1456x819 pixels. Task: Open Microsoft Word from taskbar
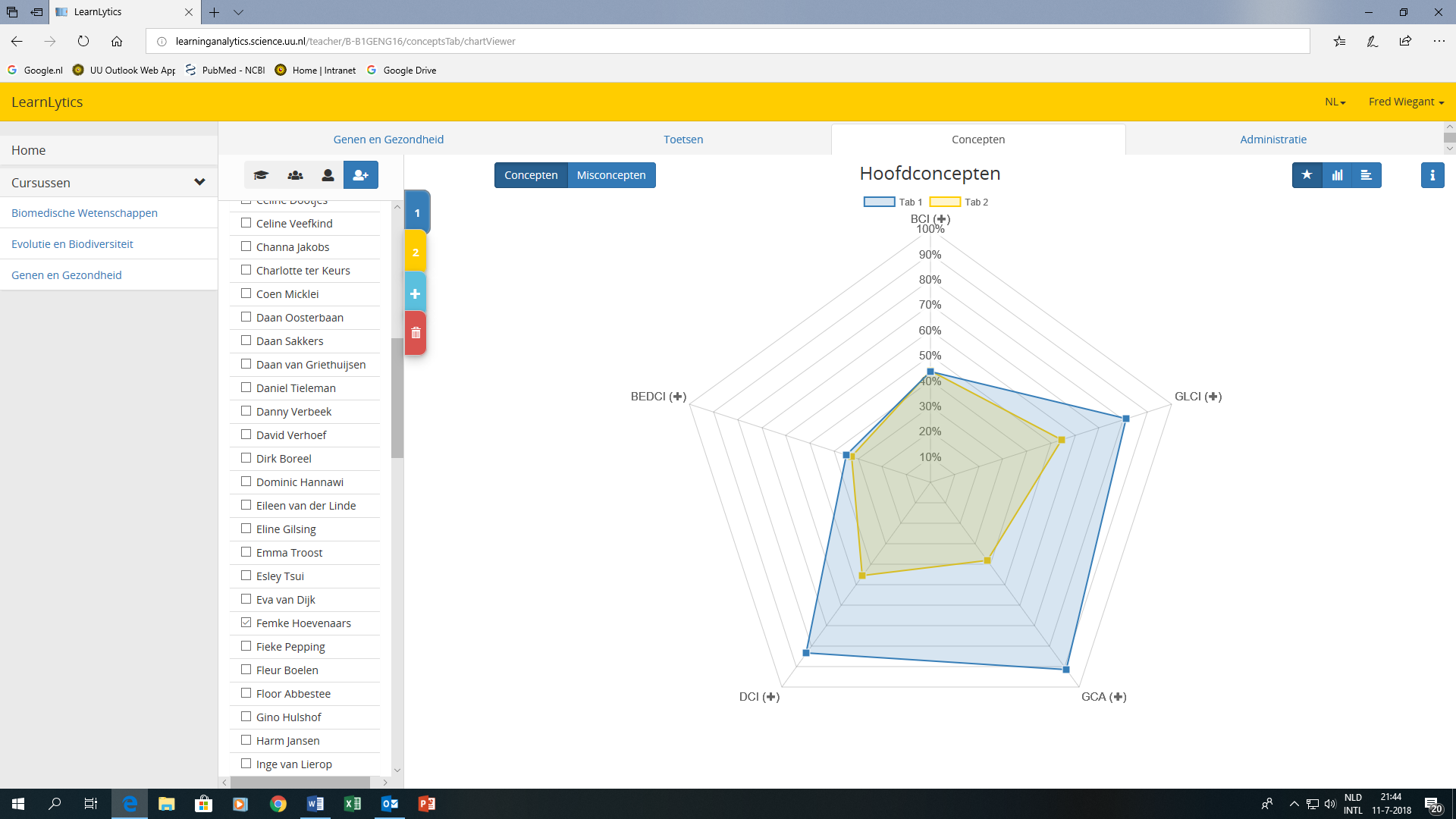[315, 804]
